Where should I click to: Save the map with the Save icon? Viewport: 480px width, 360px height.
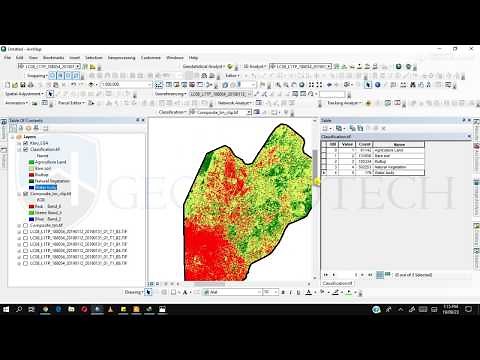coord(23,85)
